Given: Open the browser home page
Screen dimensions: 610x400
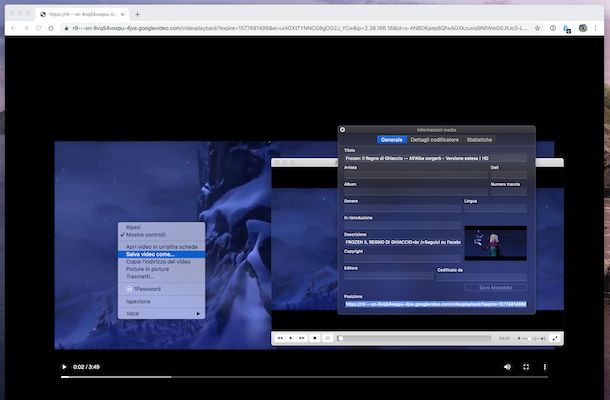Looking at the screenshot, I should tap(51, 28).
